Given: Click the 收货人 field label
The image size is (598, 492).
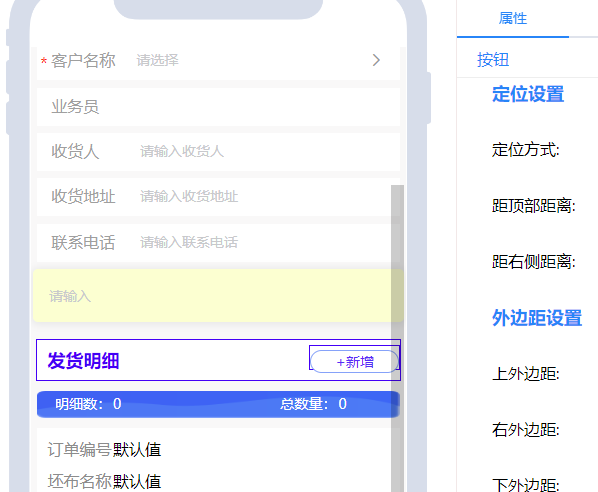Looking at the screenshot, I should [75, 151].
